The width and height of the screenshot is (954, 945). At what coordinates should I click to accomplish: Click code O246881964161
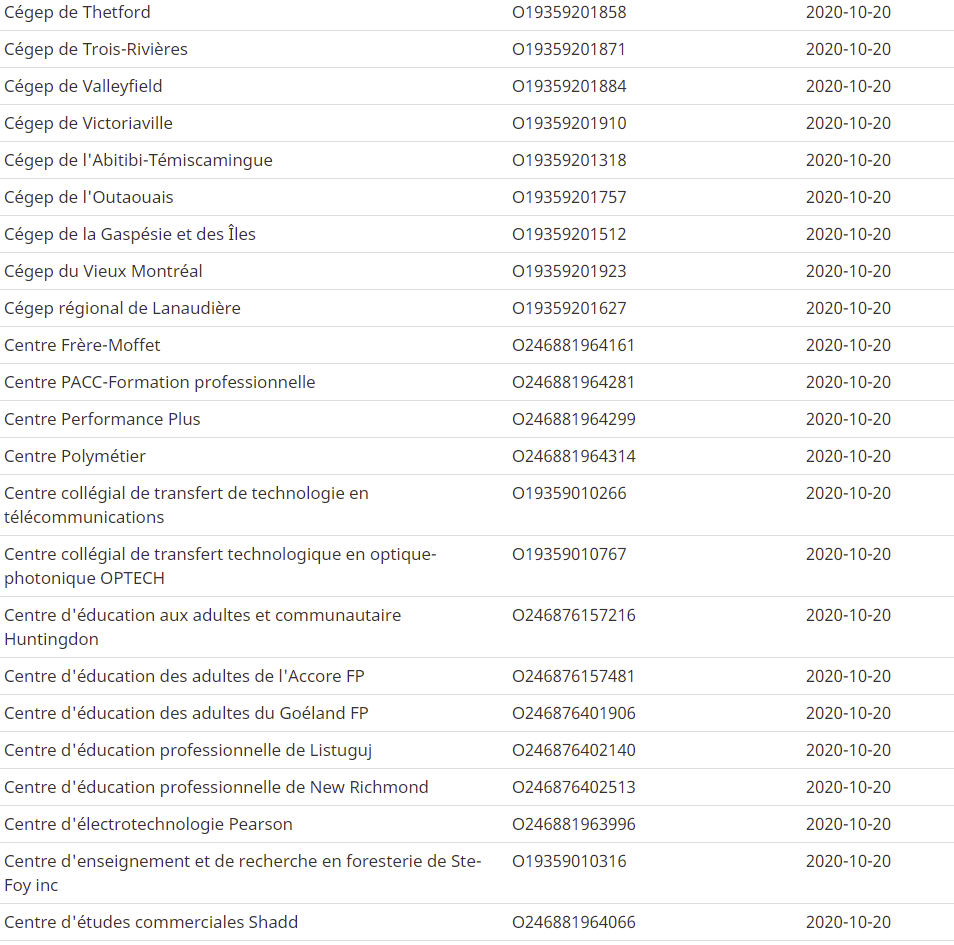(573, 346)
